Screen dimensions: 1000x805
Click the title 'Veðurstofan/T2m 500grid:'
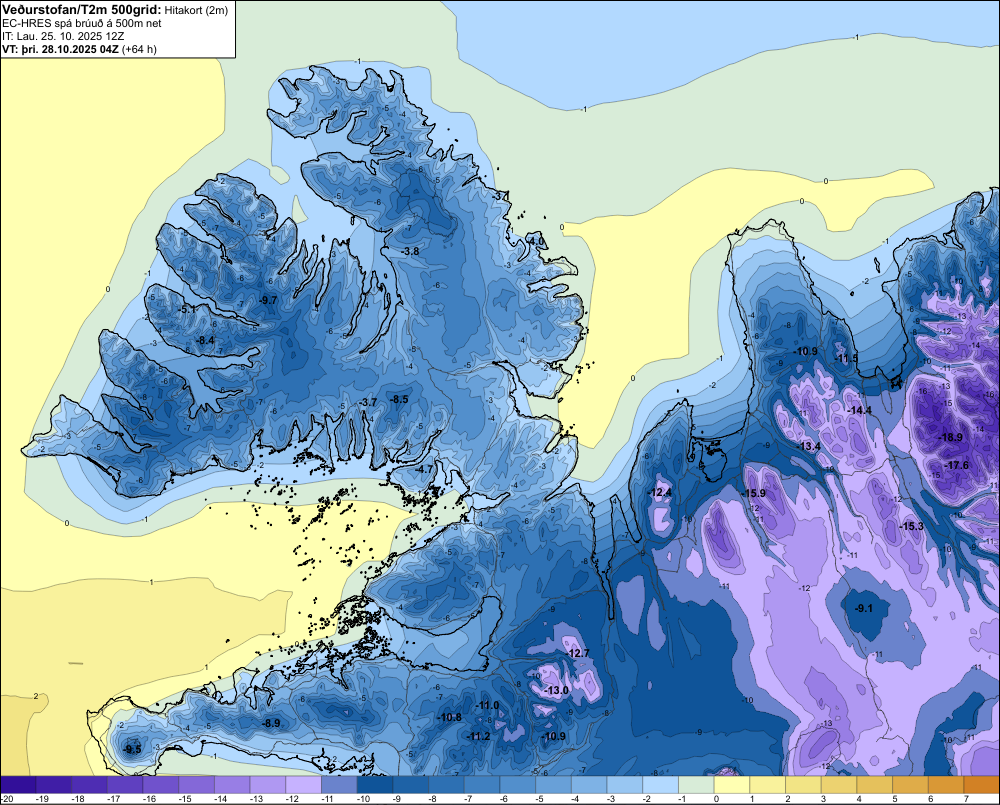coord(82,9)
